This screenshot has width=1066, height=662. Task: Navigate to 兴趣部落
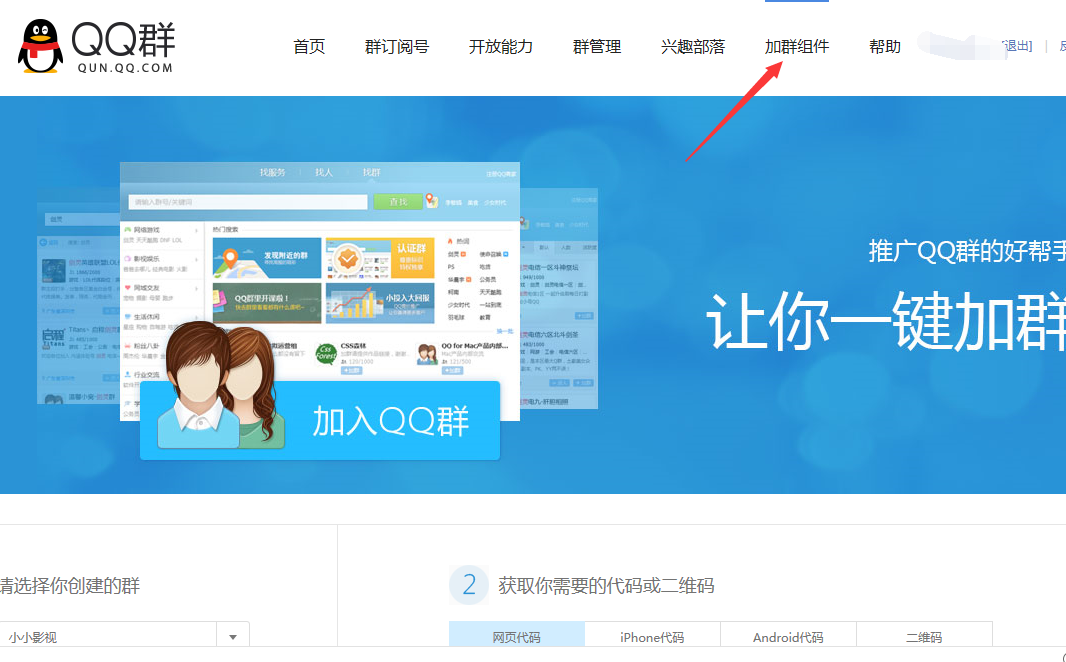pos(693,47)
